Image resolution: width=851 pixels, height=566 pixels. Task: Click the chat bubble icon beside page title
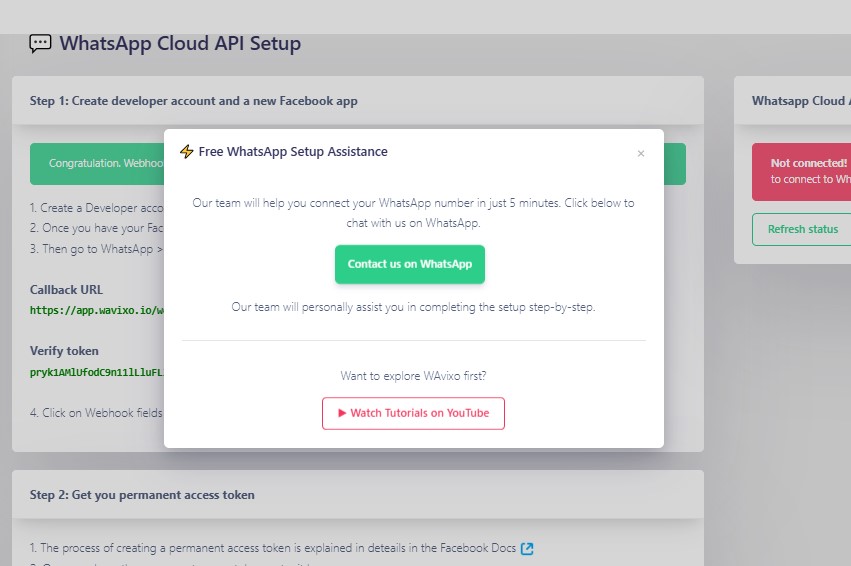(x=40, y=44)
